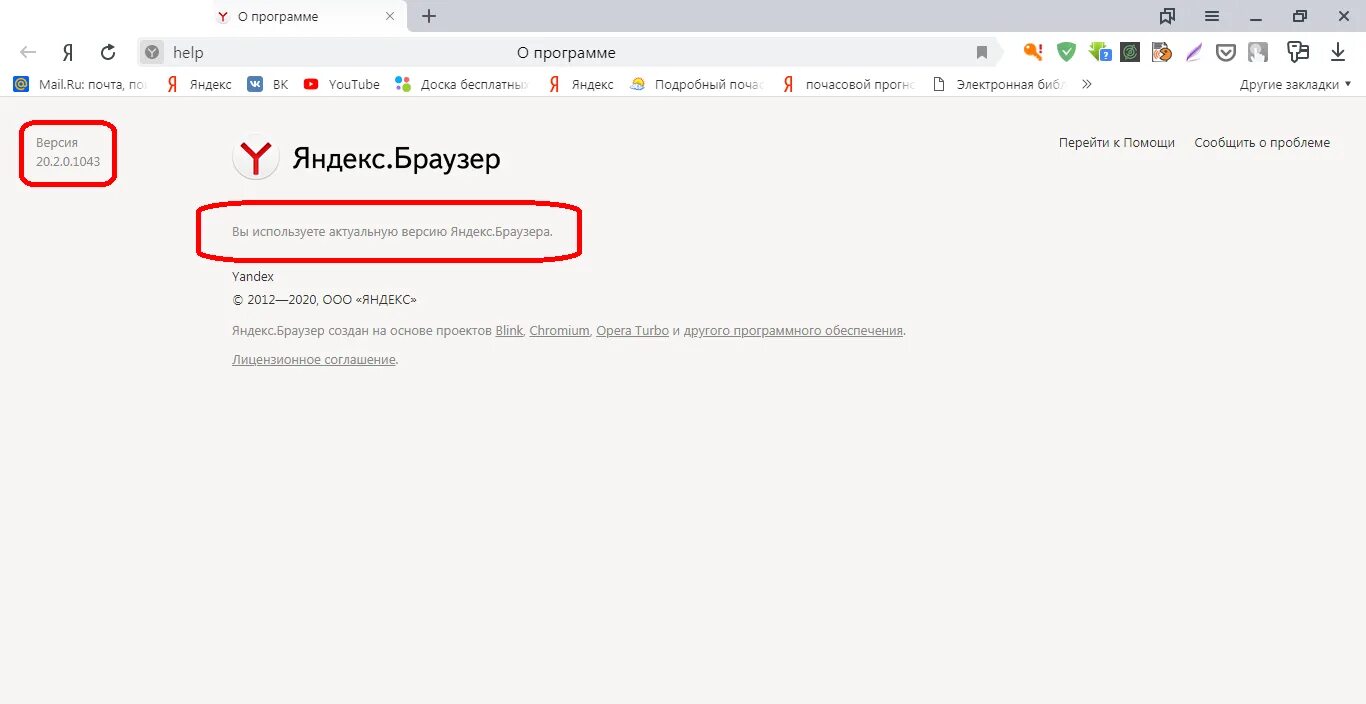Open 'другого программного обеспечения' link
Viewport: 1366px width, 704px height.
pos(794,331)
